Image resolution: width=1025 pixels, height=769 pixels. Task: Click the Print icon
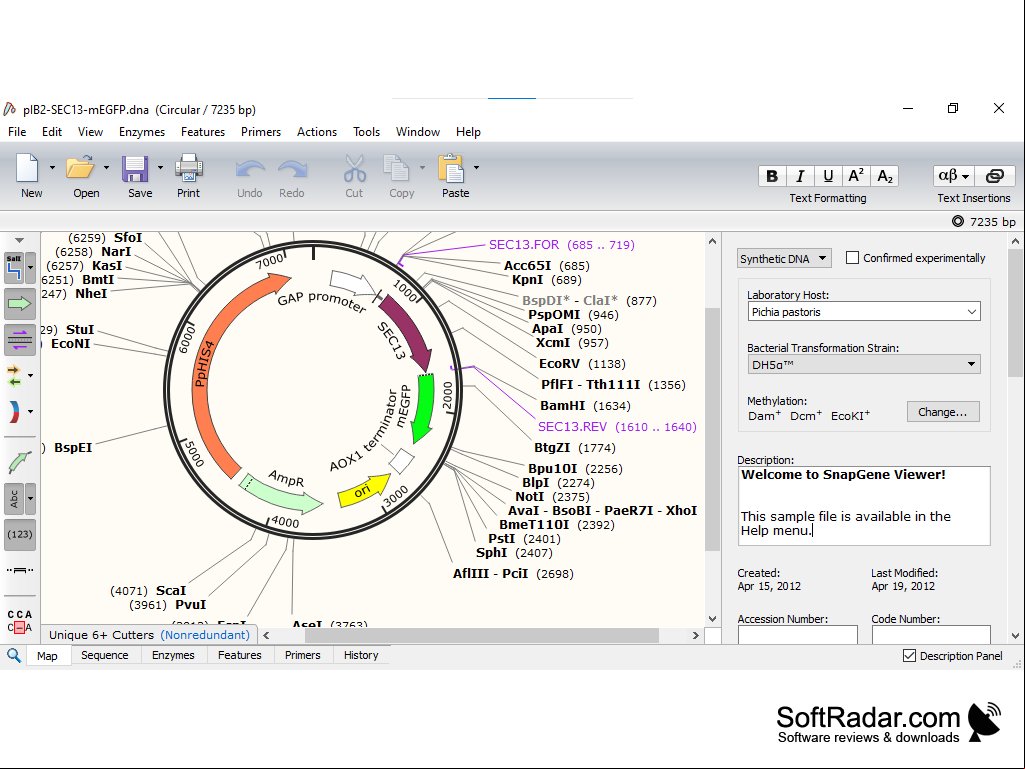click(189, 168)
